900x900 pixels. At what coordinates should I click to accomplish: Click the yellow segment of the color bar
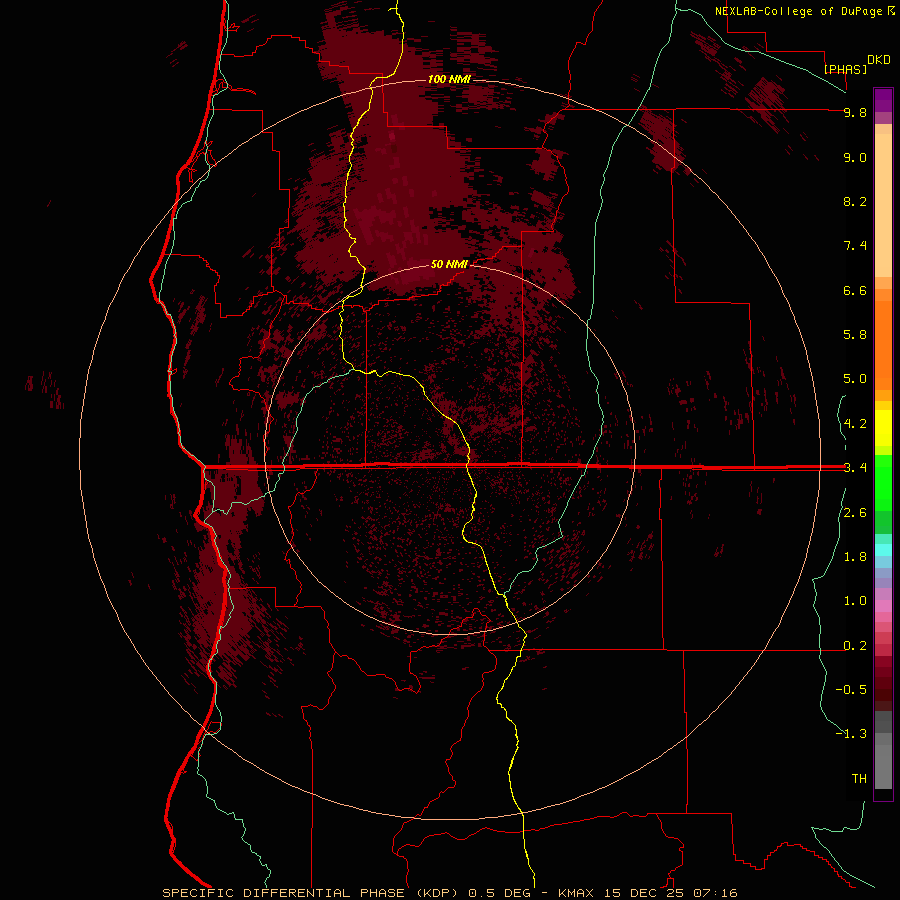coord(883,428)
